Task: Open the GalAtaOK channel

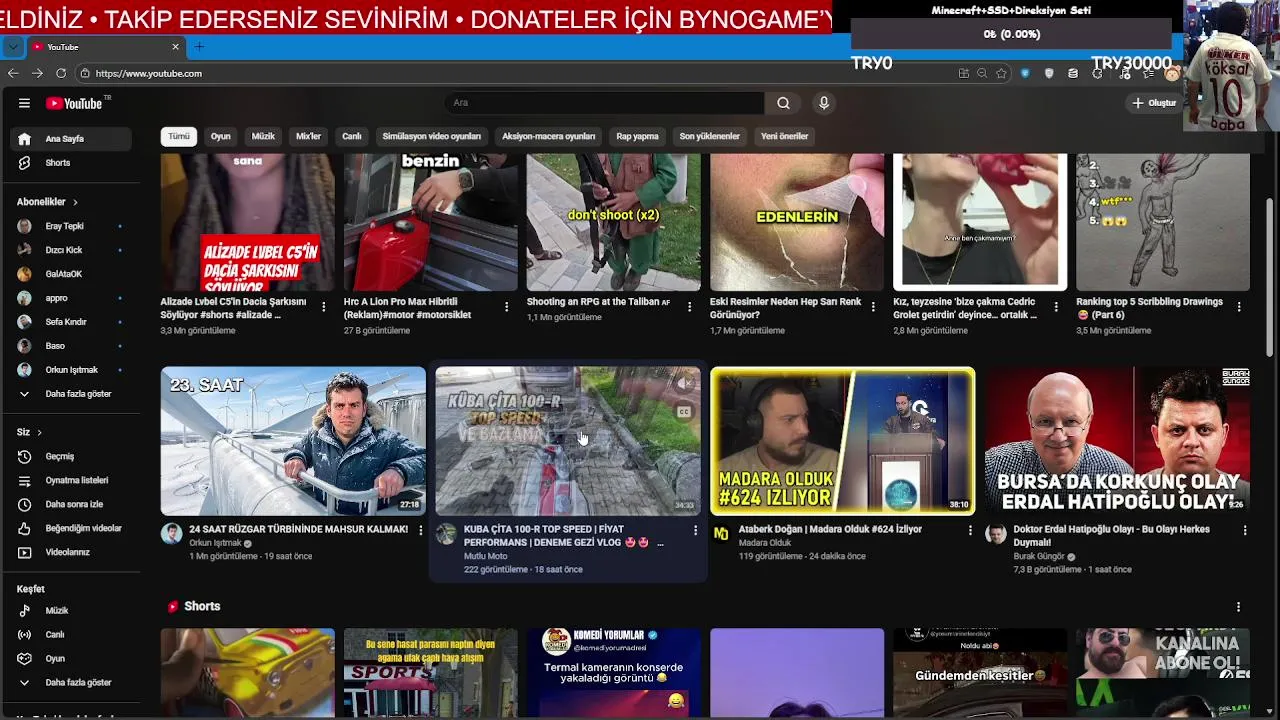Action: 70,274
